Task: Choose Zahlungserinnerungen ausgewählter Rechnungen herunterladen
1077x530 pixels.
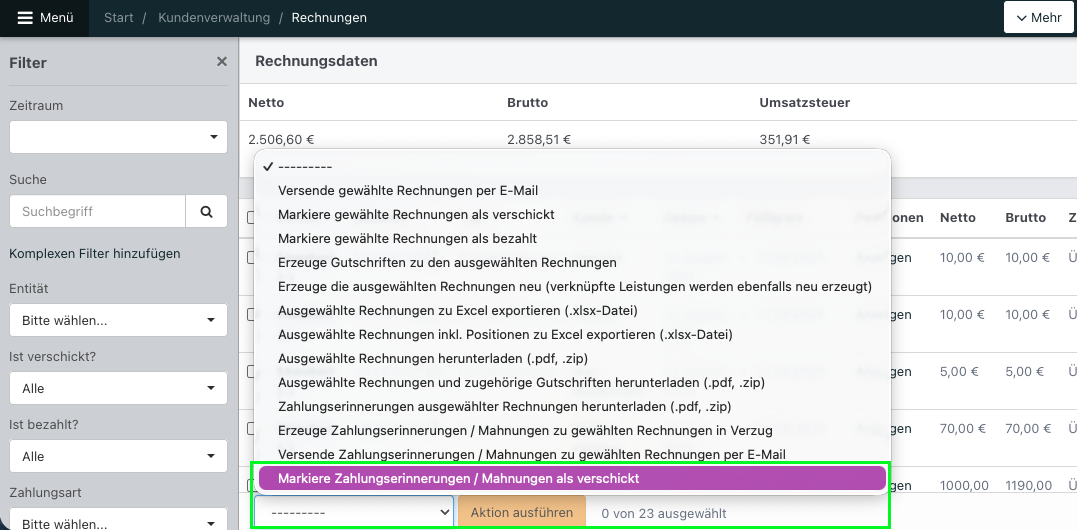Action: tap(572, 406)
